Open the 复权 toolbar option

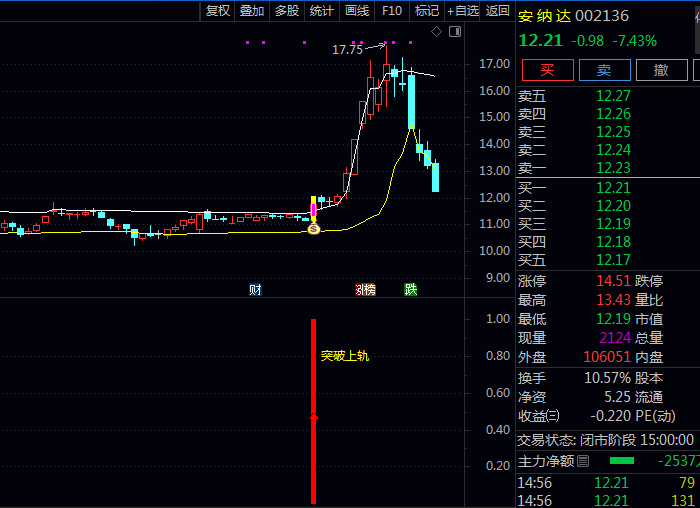coord(217,11)
